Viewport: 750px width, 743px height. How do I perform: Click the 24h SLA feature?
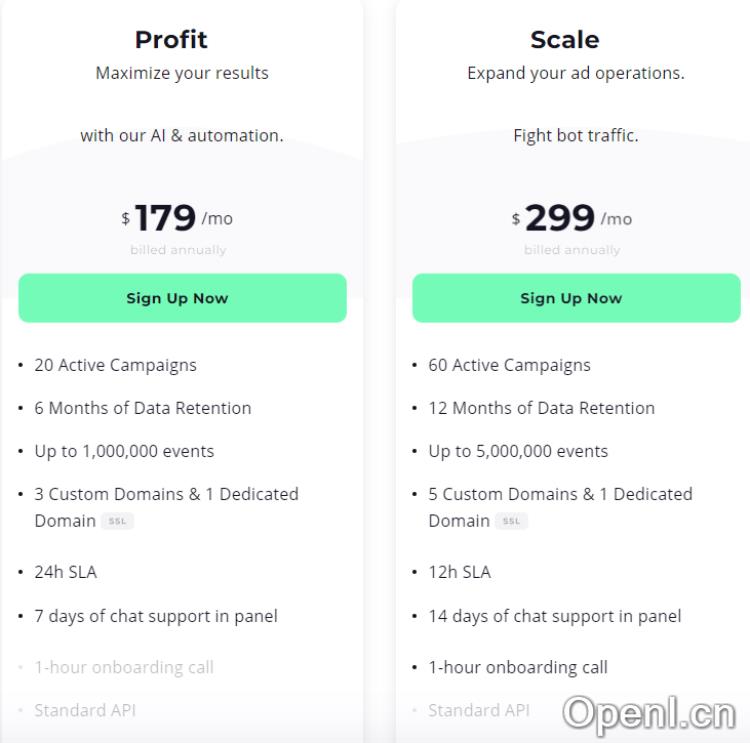[65, 572]
